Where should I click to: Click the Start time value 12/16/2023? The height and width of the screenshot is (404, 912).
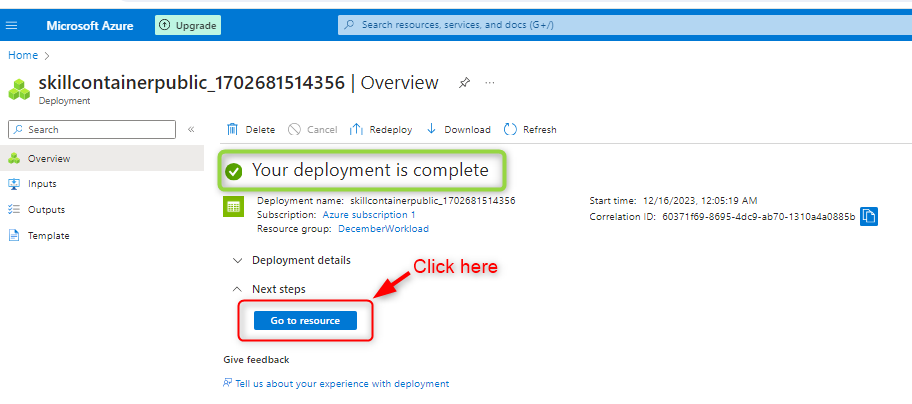[x=700, y=201]
